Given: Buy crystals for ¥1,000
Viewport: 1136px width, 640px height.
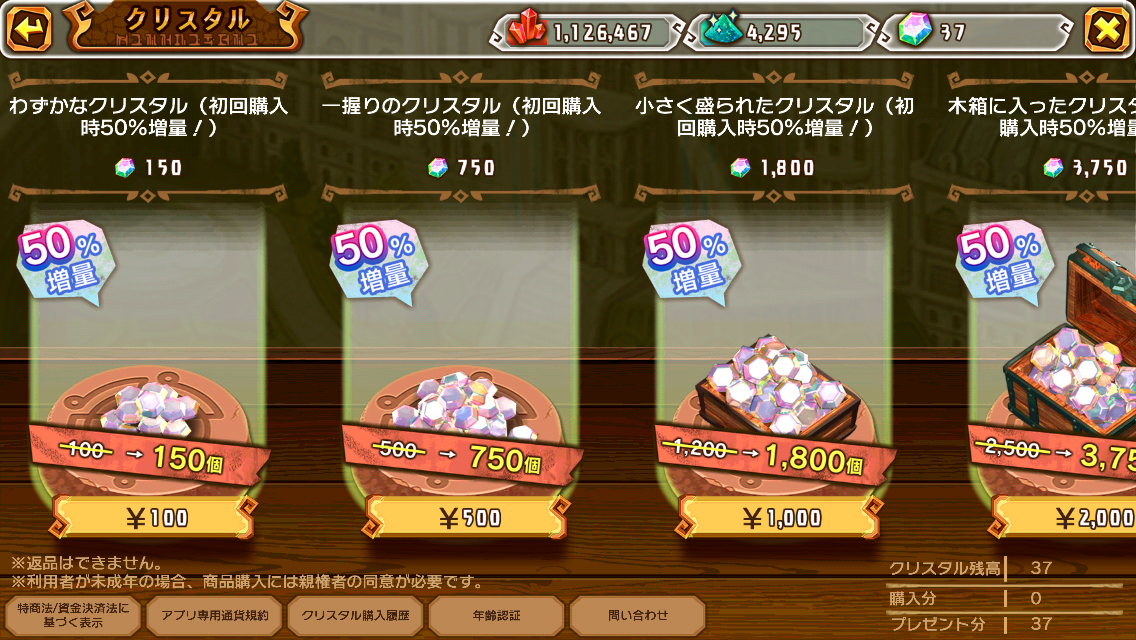Looking at the screenshot, I should 780,518.
